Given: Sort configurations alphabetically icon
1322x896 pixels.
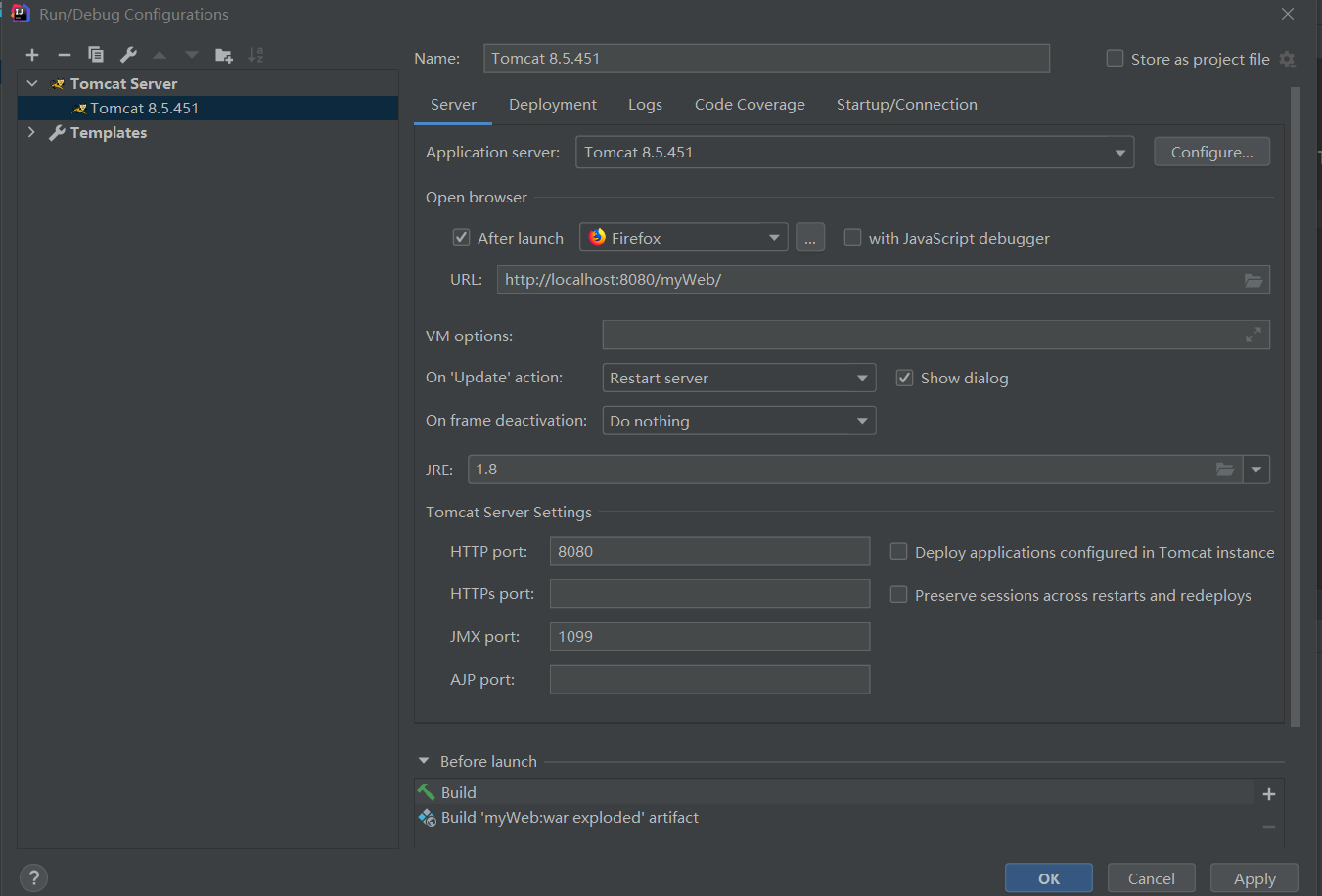Looking at the screenshot, I should tap(255, 55).
